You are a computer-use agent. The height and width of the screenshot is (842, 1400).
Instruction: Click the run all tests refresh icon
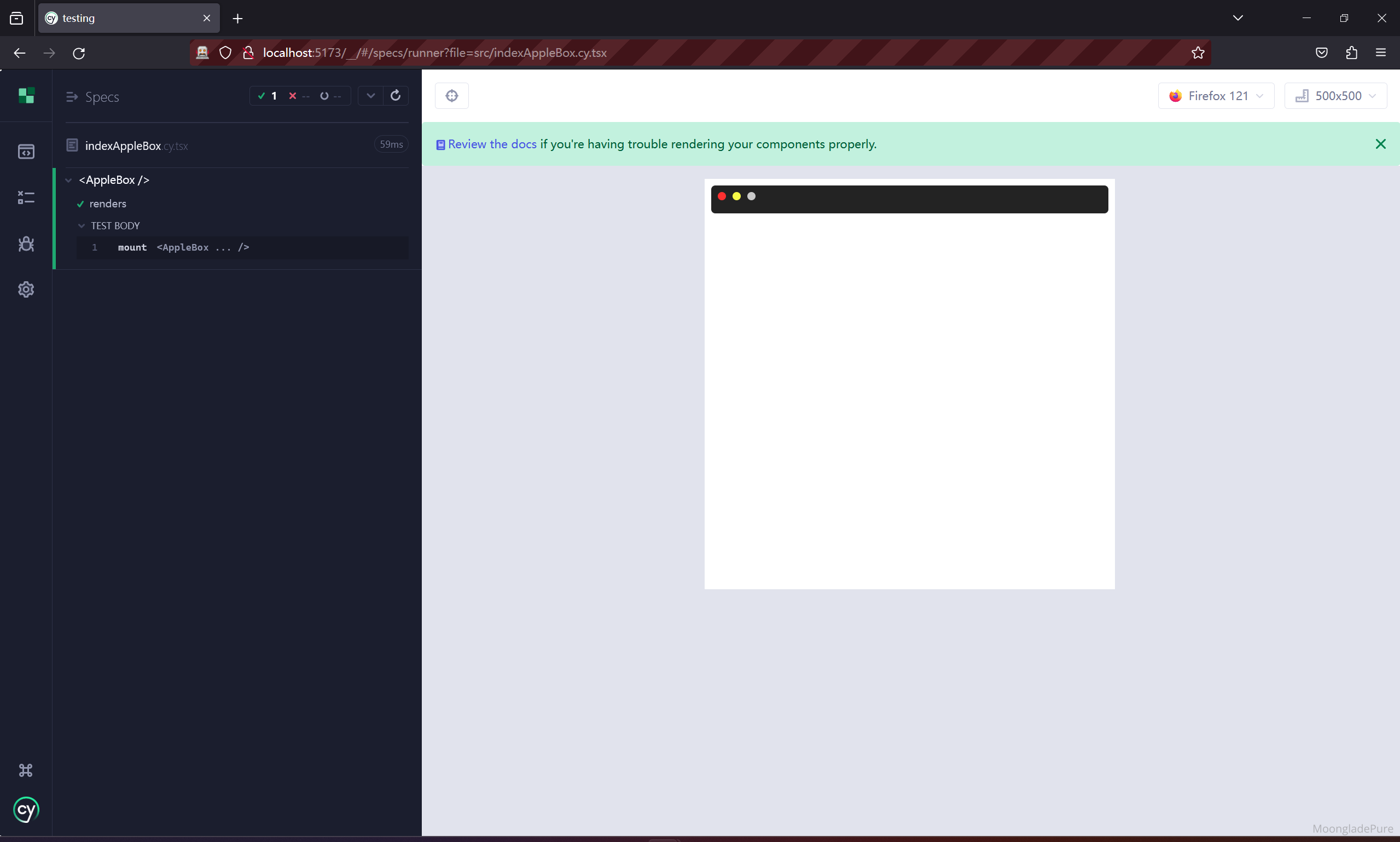tap(395, 95)
